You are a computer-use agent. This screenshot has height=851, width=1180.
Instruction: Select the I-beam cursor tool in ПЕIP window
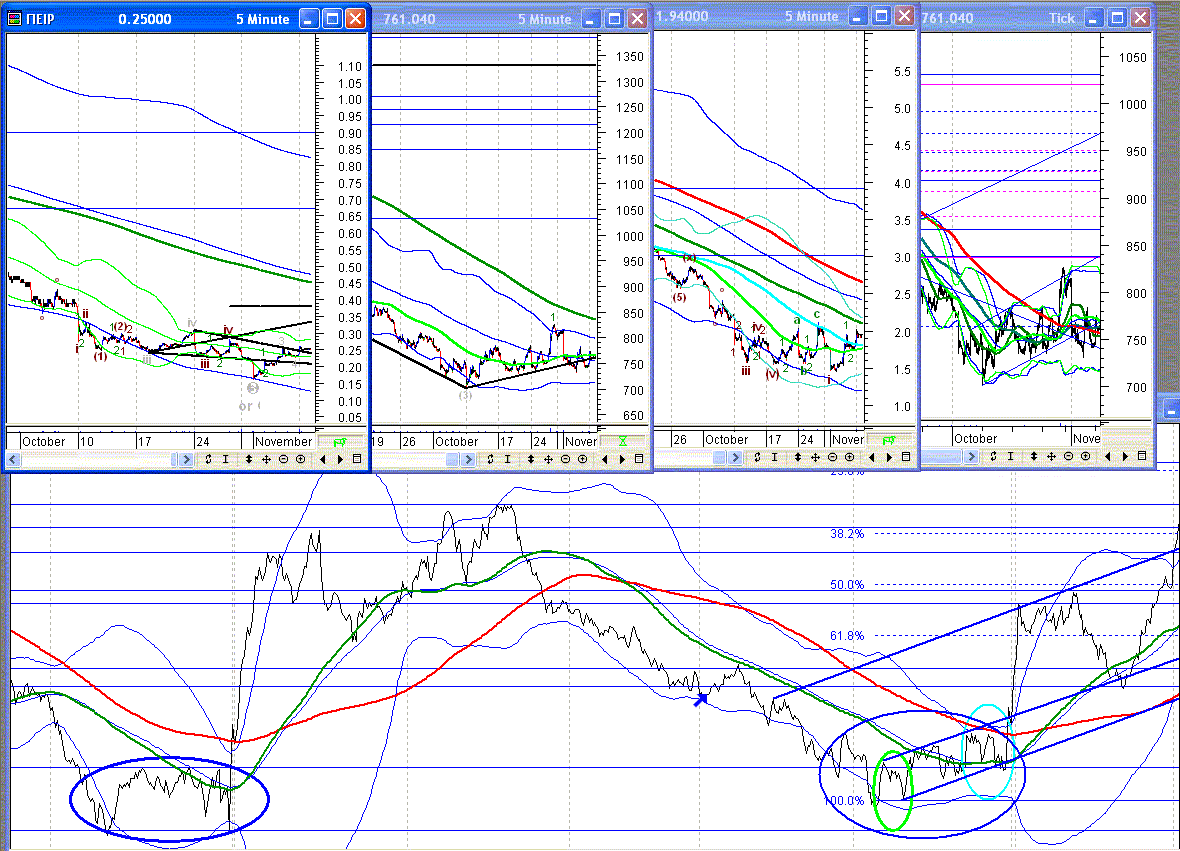tap(226, 459)
